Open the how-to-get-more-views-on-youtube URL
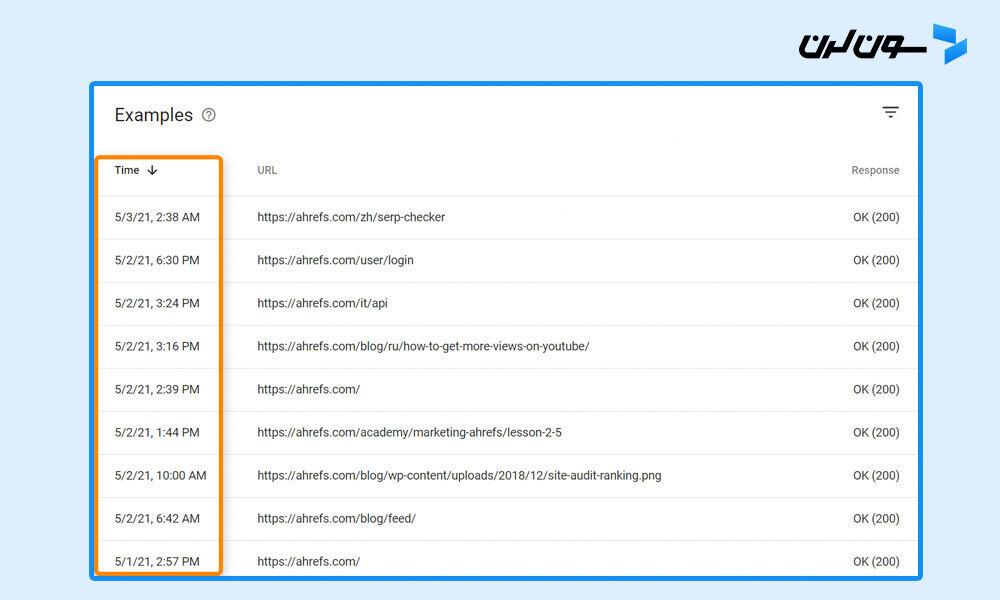 click(423, 346)
